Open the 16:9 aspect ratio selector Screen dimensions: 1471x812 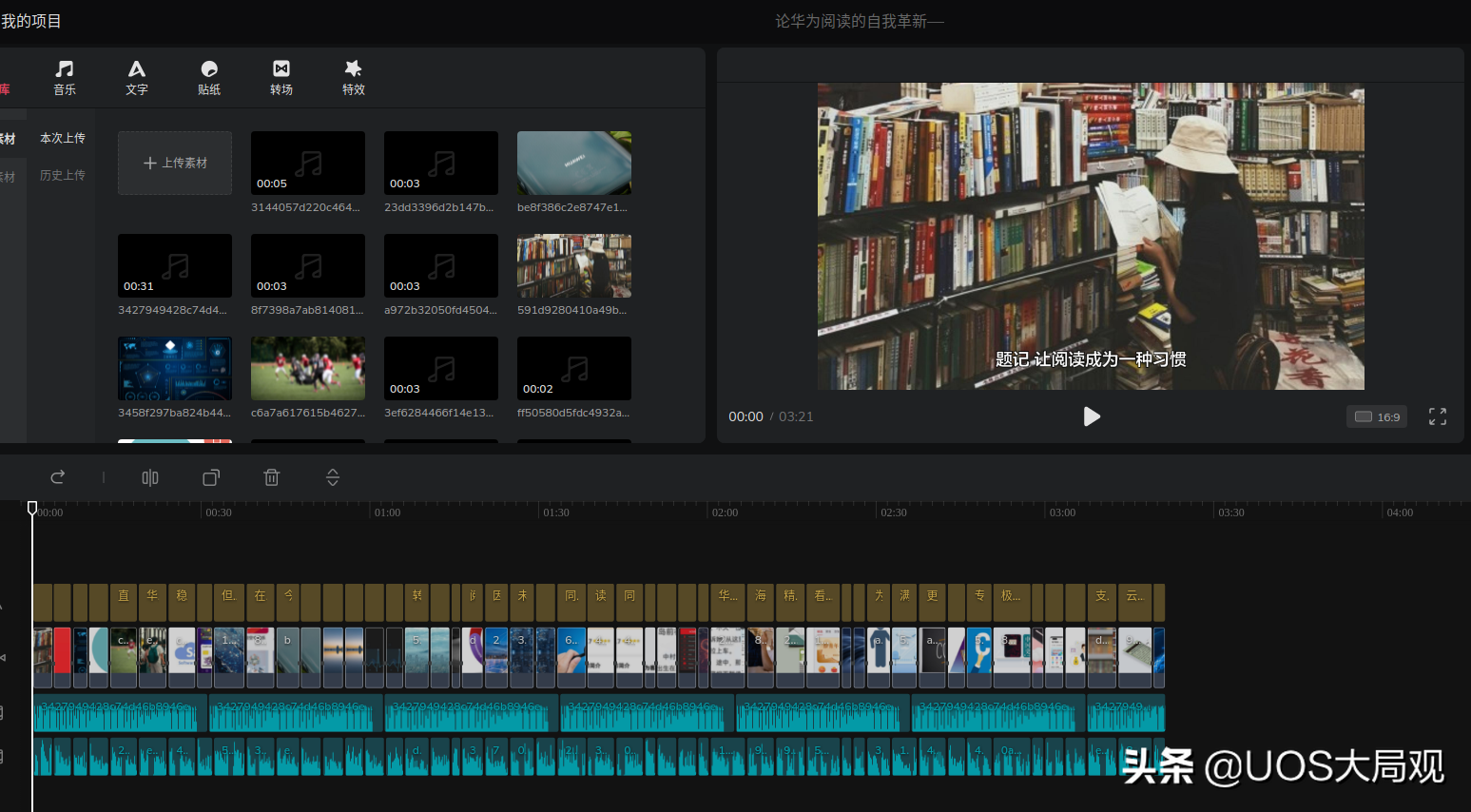click(x=1377, y=416)
